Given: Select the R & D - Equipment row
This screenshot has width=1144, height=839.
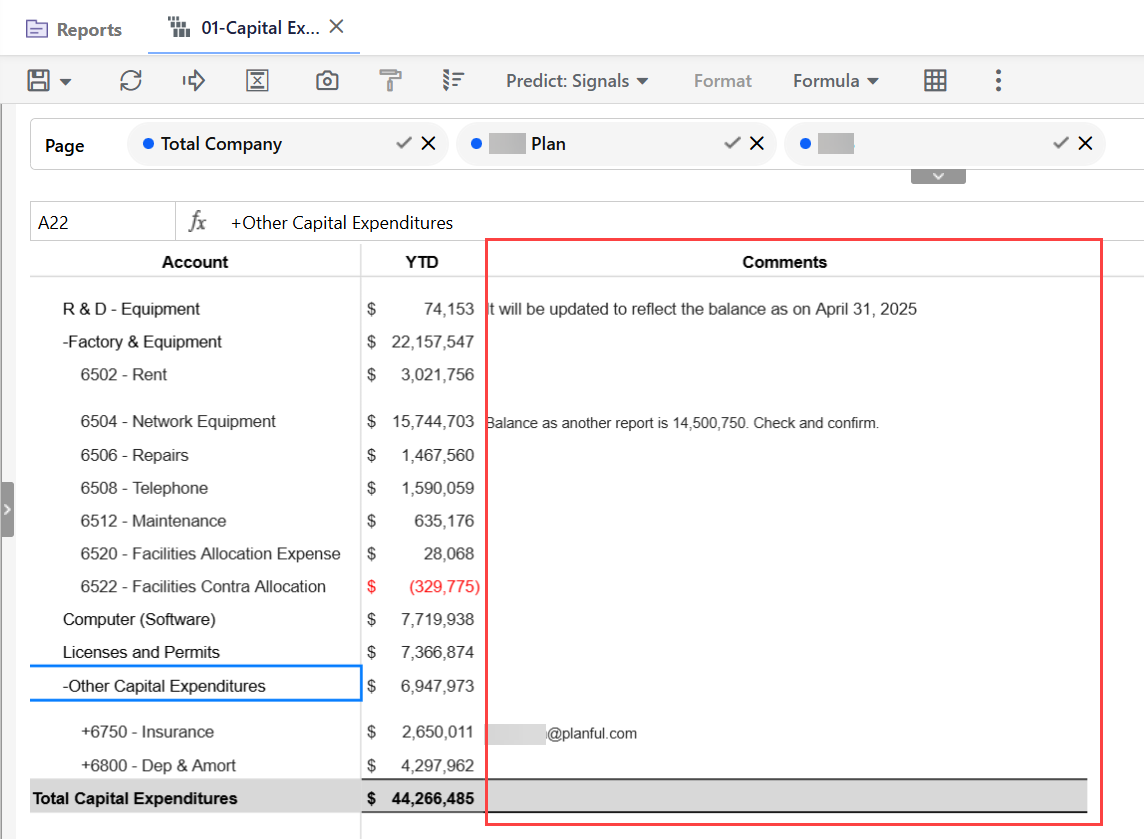Looking at the screenshot, I should pyautogui.click(x=131, y=309).
